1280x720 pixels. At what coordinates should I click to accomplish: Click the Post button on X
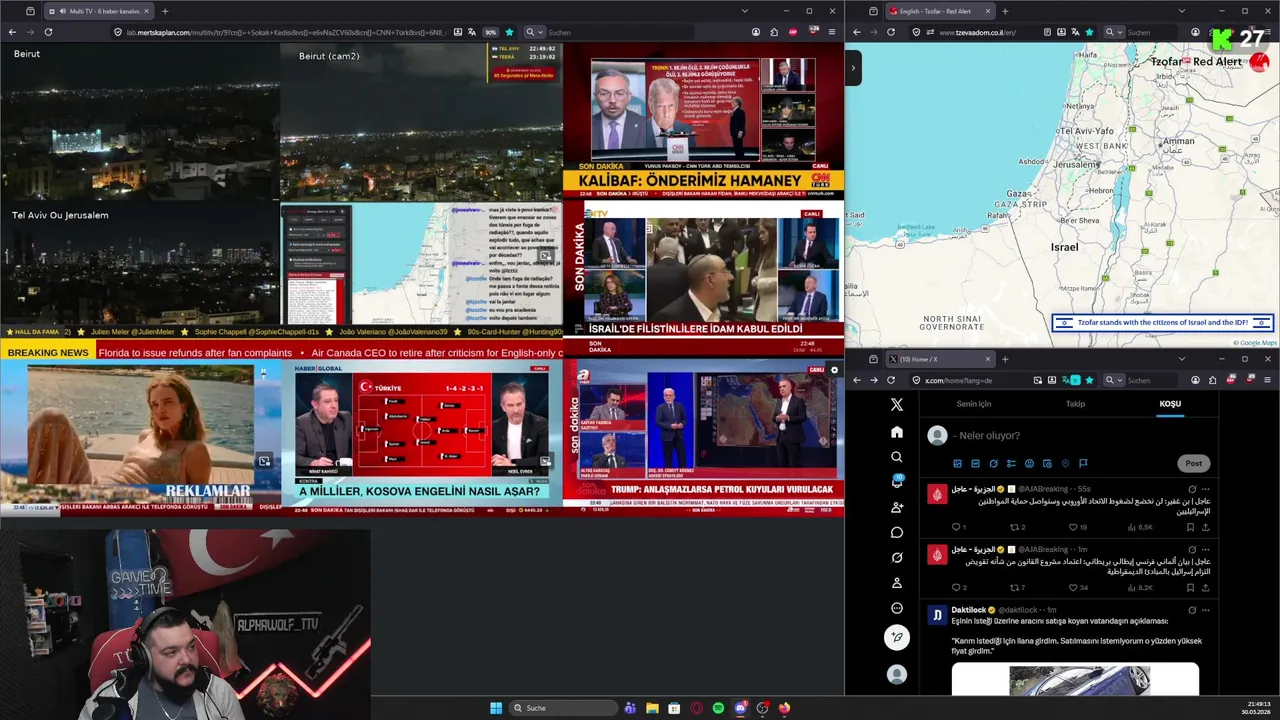tap(1193, 463)
